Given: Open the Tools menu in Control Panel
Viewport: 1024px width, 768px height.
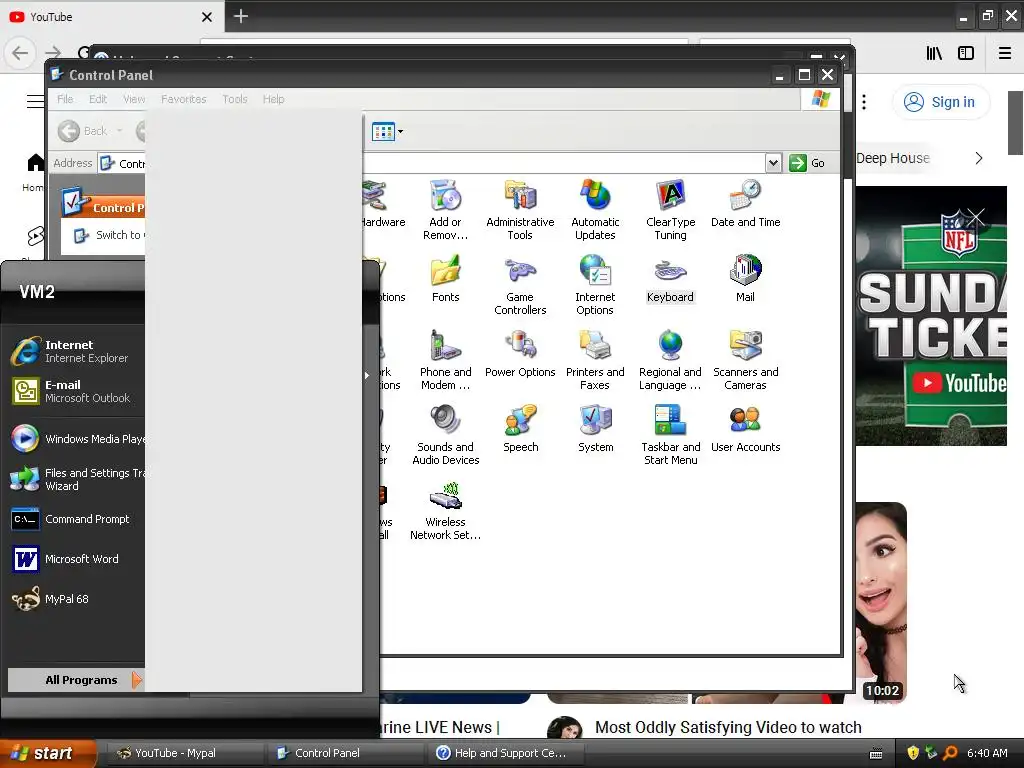Looking at the screenshot, I should pos(234,99).
